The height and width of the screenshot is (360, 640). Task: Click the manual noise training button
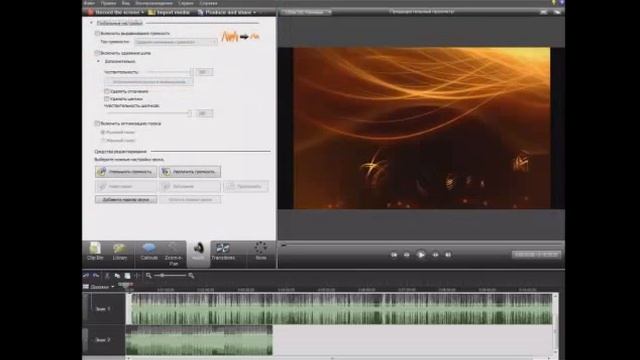pyautogui.click(x=149, y=82)
